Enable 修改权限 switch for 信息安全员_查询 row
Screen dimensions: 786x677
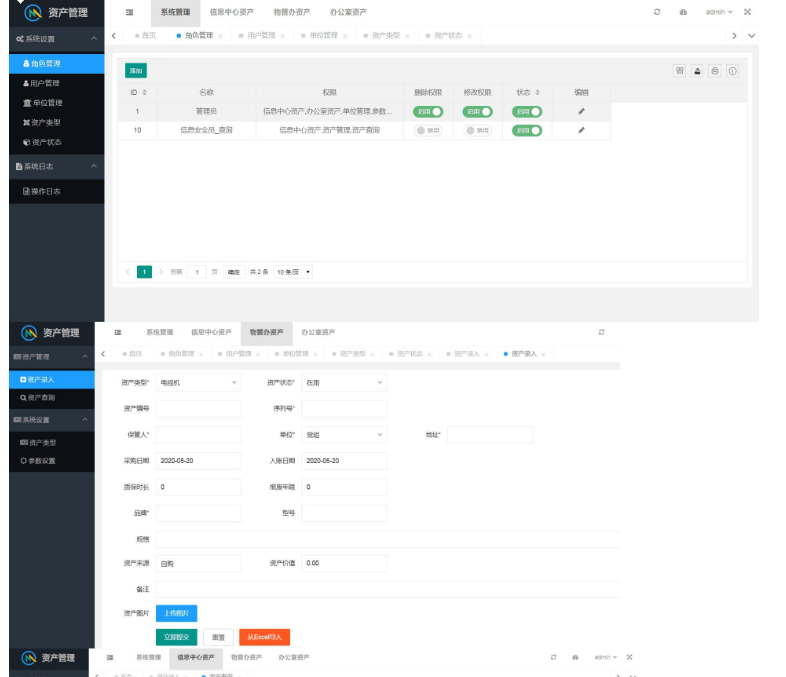[x=476, y=130]
